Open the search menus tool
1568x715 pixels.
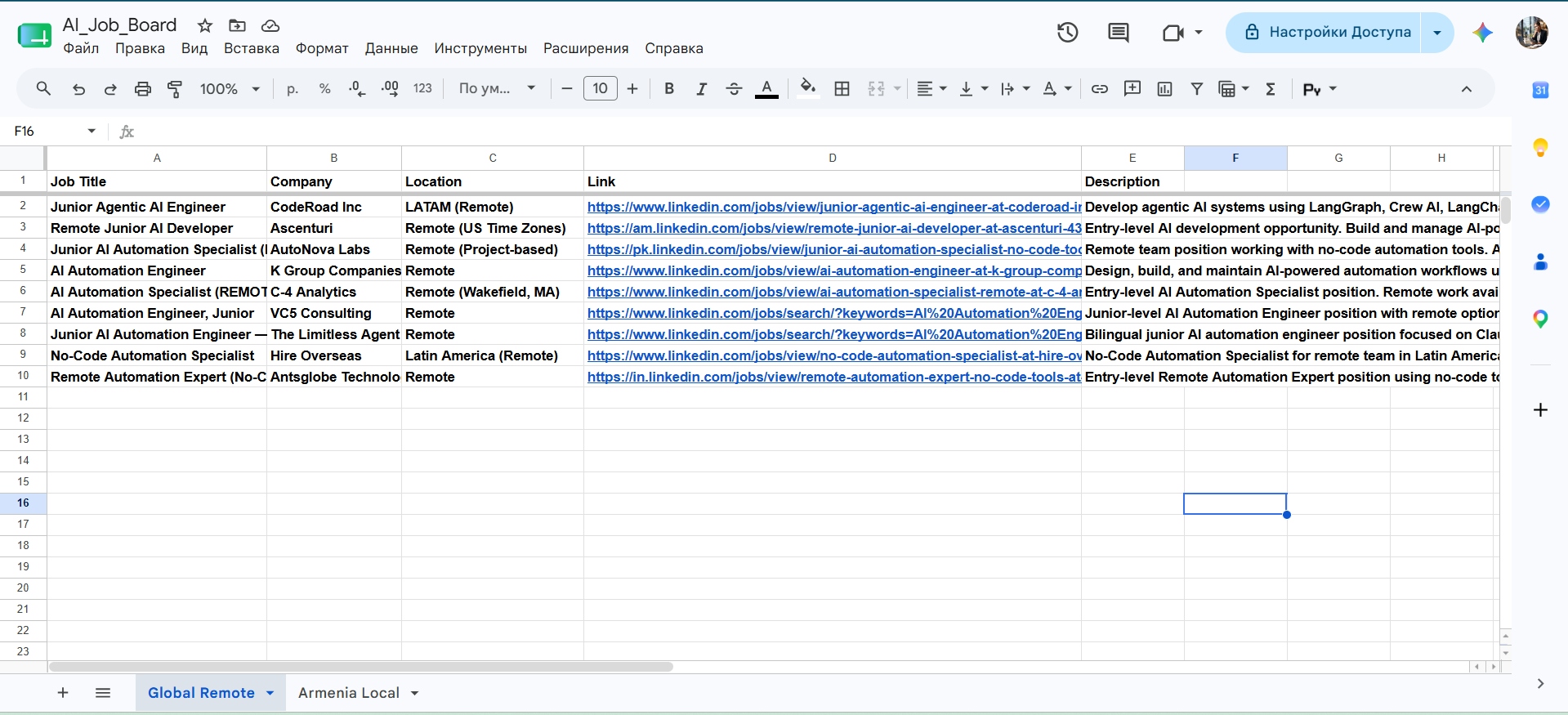click(43, 89)
